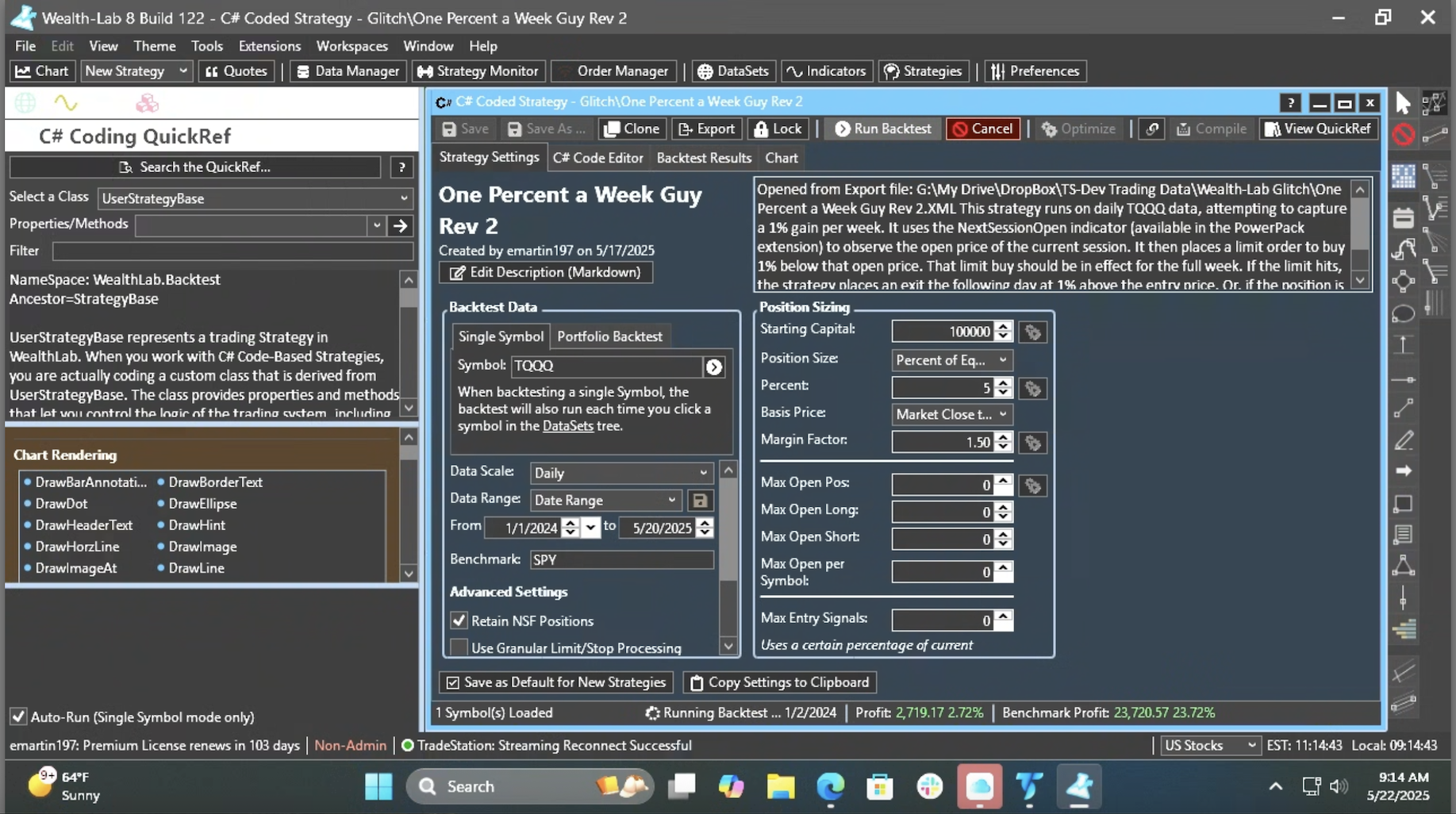Open the Strategy Monitor

pyautogui.click(x=478, y=71)
